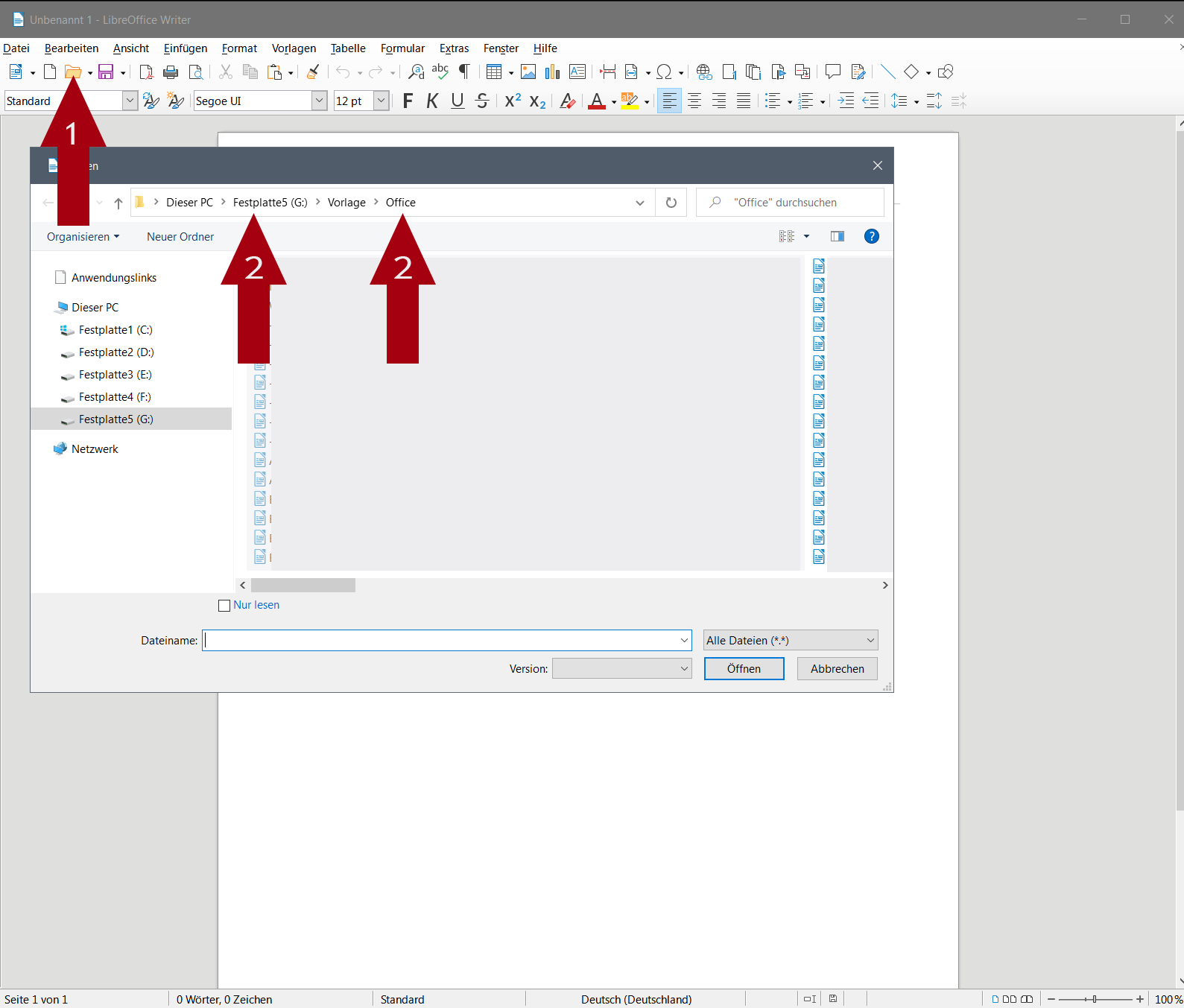The width and height of the screenshot is (1184, 1008).
Task: Click Export as PDF icon
Action: click(x=147, y=72)
